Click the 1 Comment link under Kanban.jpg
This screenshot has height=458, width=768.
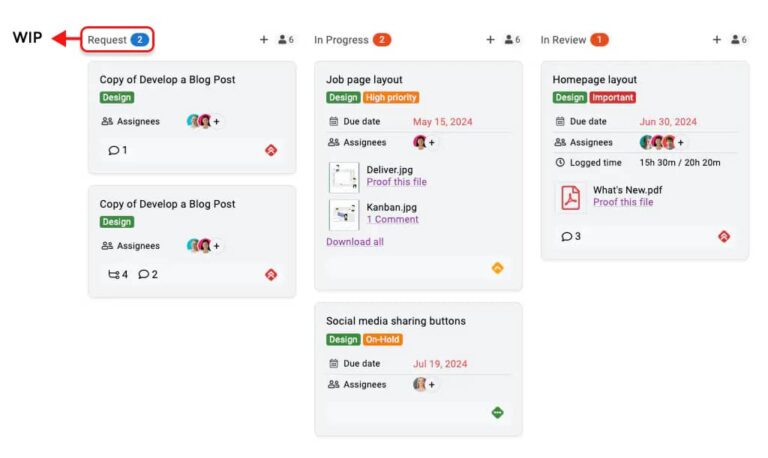[x=393, y=219]
